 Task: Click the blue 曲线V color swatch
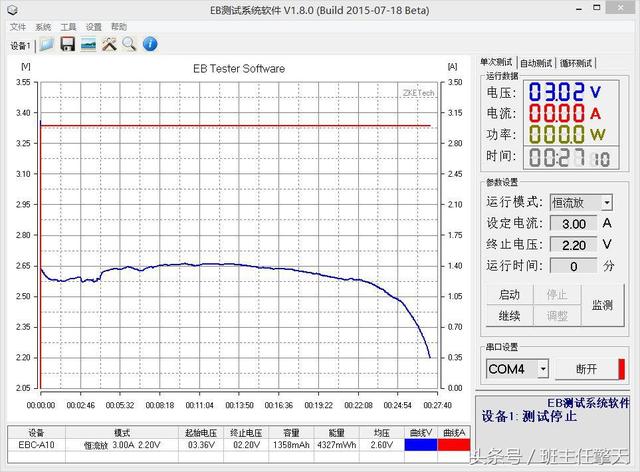421,445
